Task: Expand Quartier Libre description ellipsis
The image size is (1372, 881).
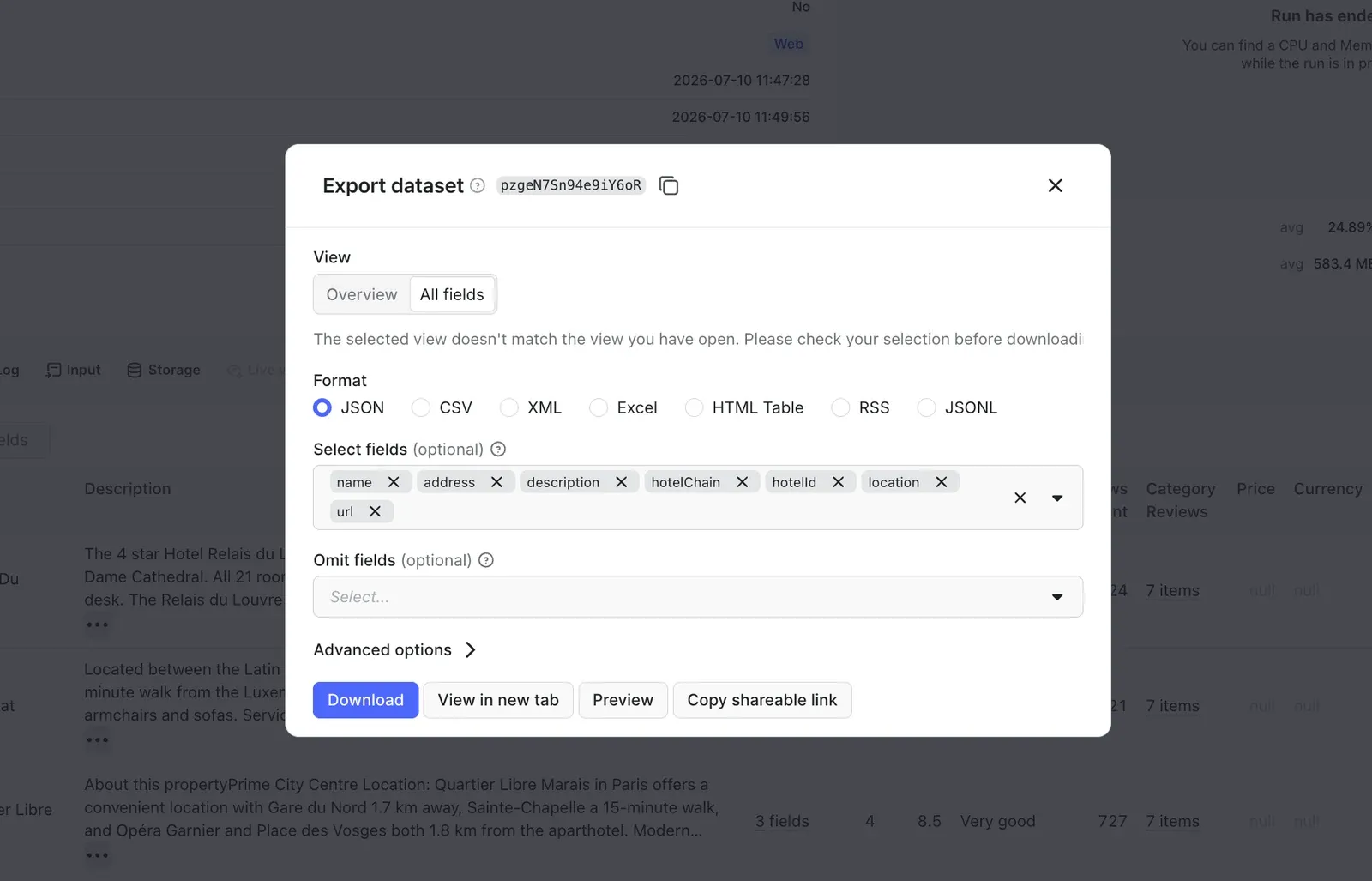Action: coord(97,855)
